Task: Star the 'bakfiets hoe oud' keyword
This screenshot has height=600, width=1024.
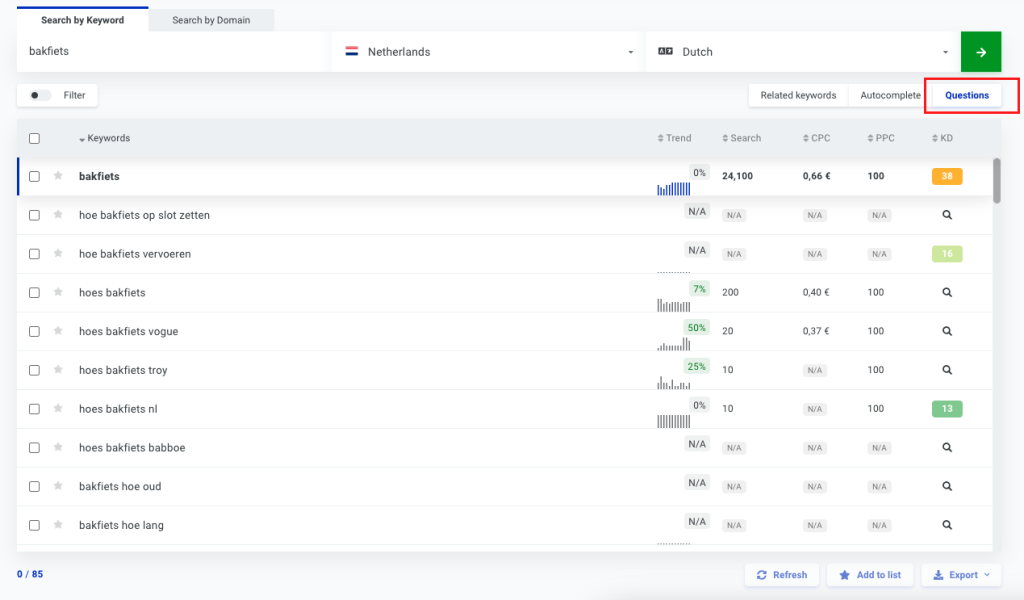Action: pos(58,486)
